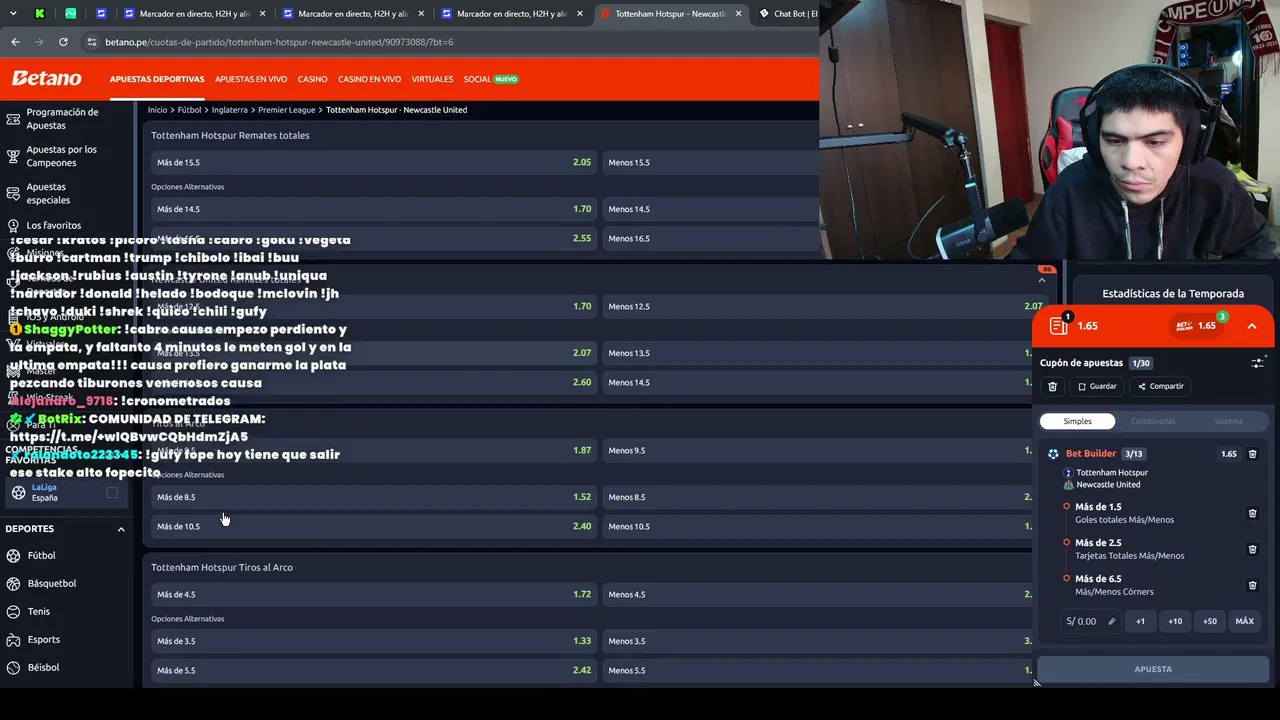Open site info icon in address bar

92,42
